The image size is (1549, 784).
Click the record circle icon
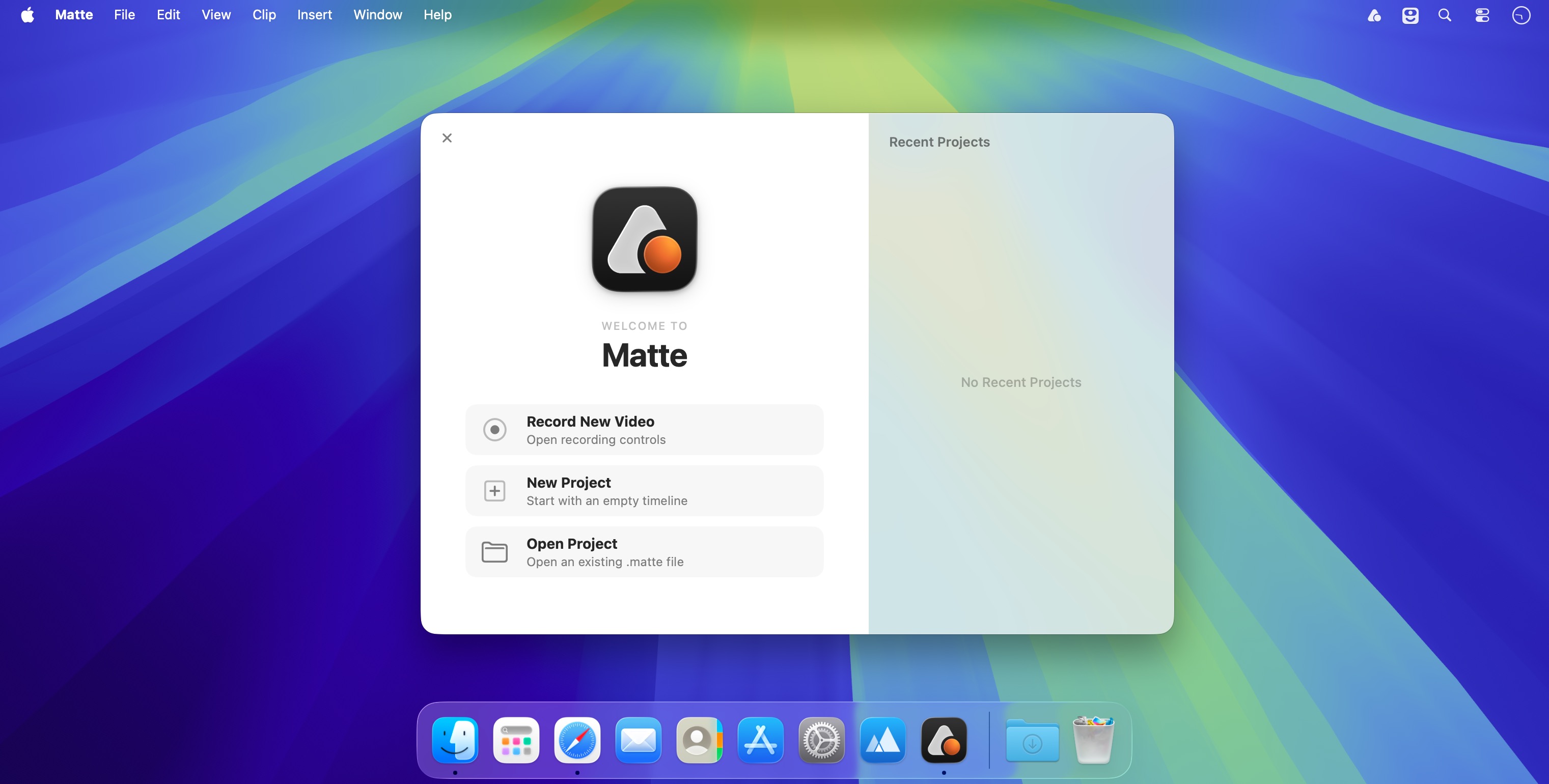(495, 430)
